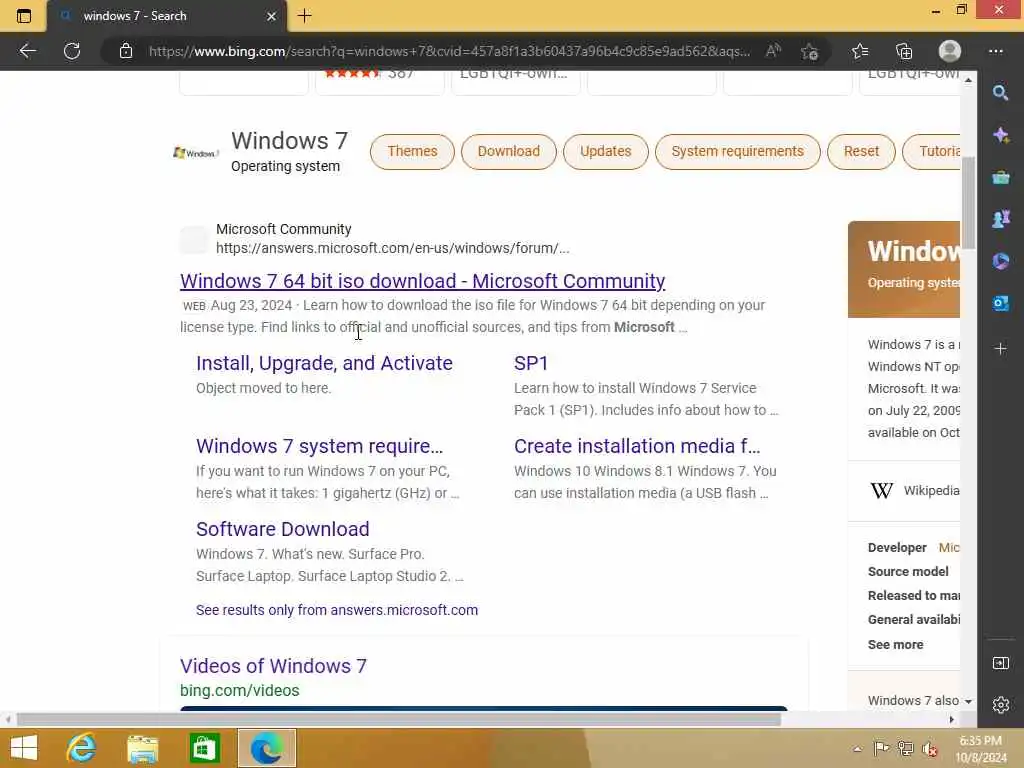This screenshot has height=768, width=1024.
Task: Select the Download filter pill
Action: (509, 152)
